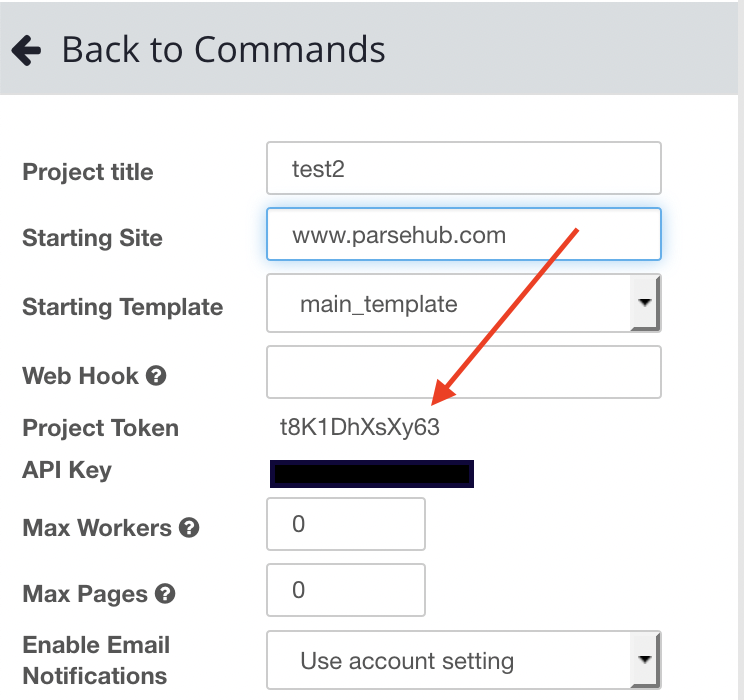The width and height of the screenshot is (744, 700).
Task: Click the Web Hook label
Action: [80, 376]
